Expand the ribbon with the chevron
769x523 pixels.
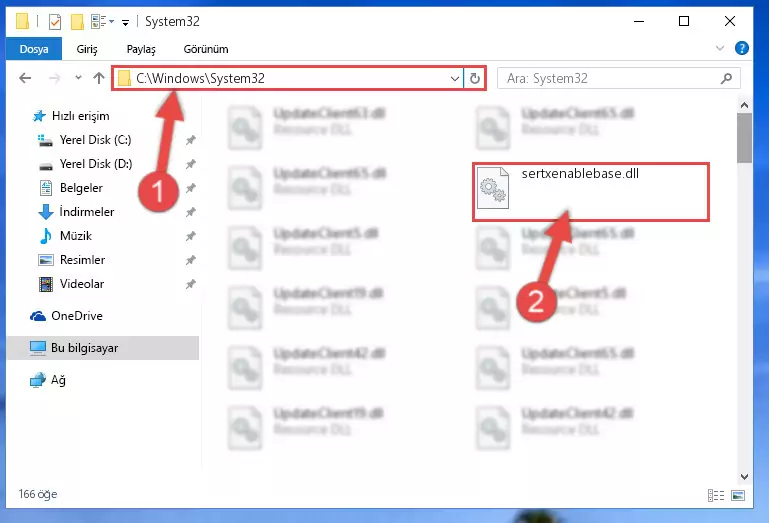(719, 48)
